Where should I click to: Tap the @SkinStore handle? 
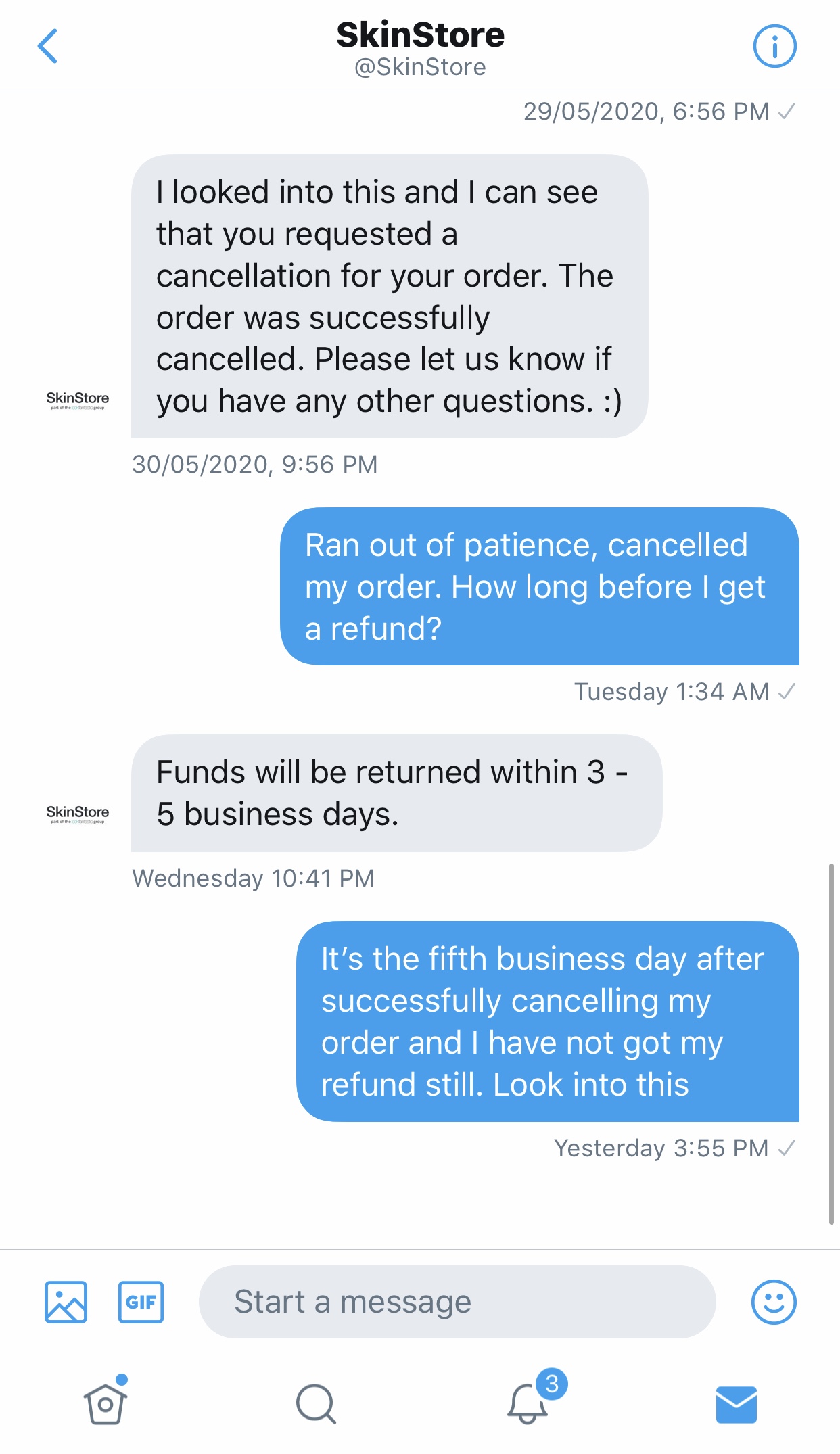pyautogui.click(x=420, y=67)
